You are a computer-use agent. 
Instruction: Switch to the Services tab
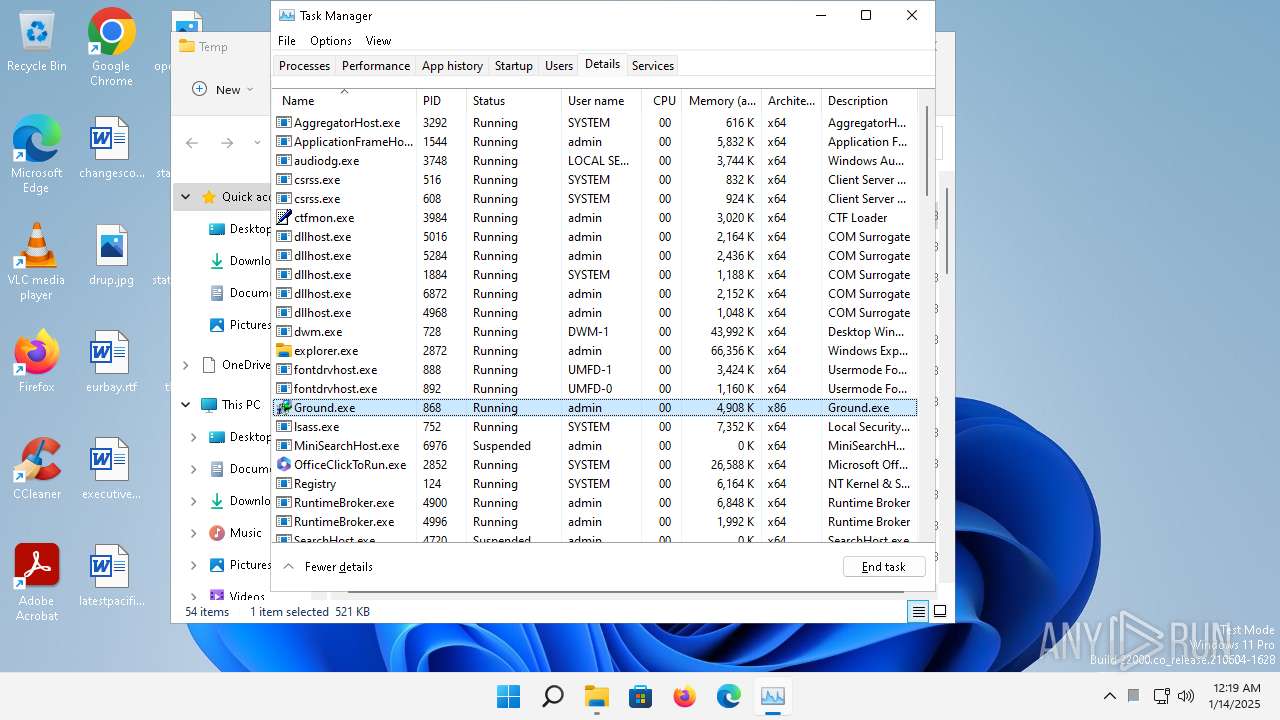pyautogui.click(x=653, y=66)
